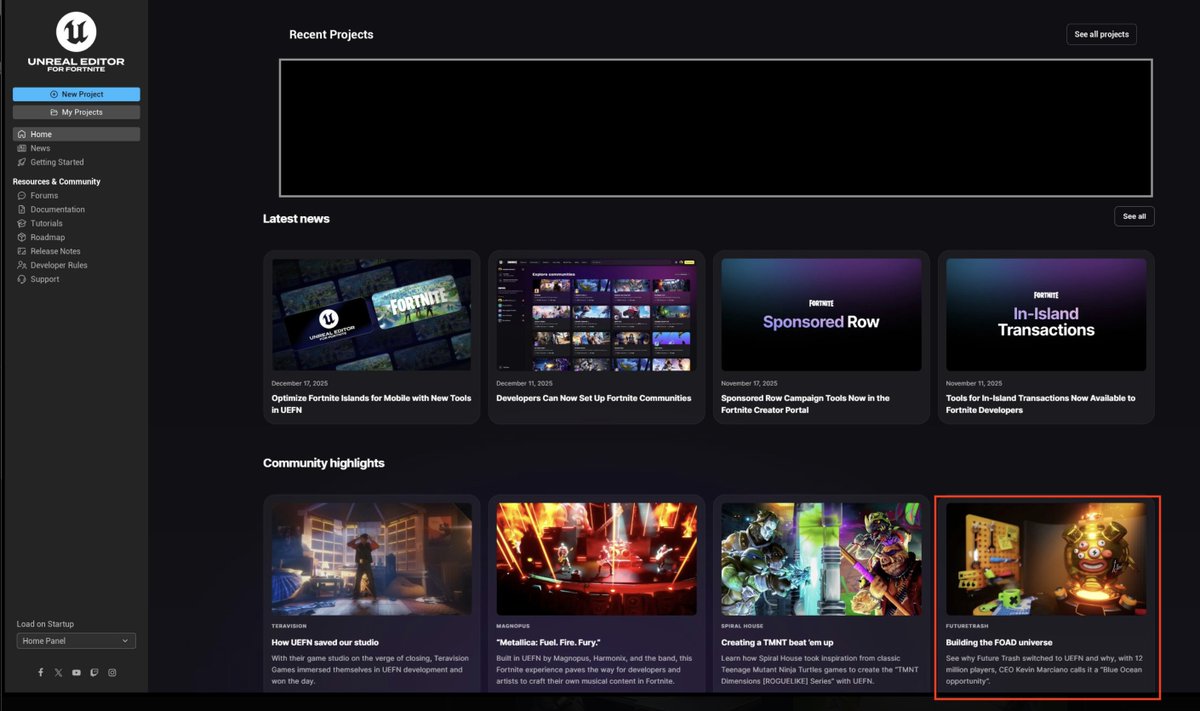1200x711 pixels.
Task: Open the Sponsored Row news thumbnail
Action: tap(821, 315)
